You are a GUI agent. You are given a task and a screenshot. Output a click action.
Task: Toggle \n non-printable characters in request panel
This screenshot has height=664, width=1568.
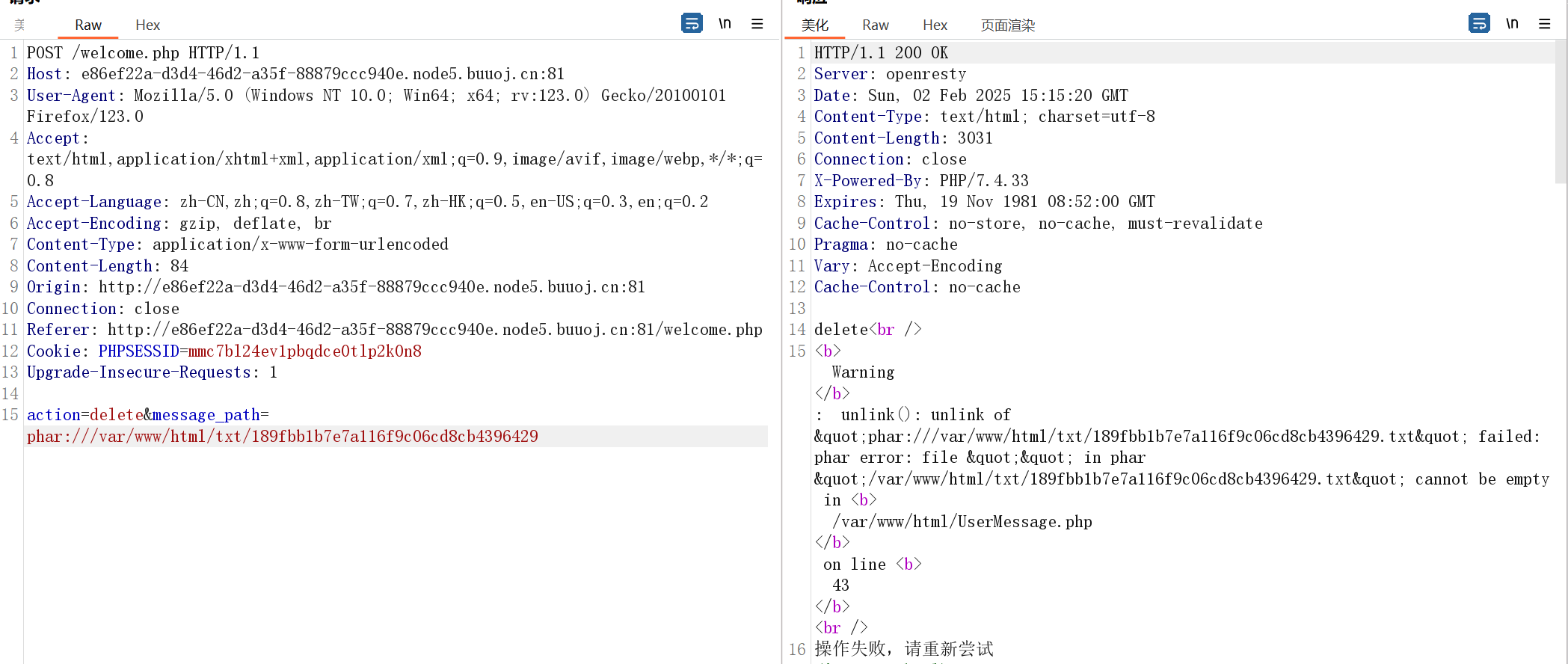coord(725,23)
